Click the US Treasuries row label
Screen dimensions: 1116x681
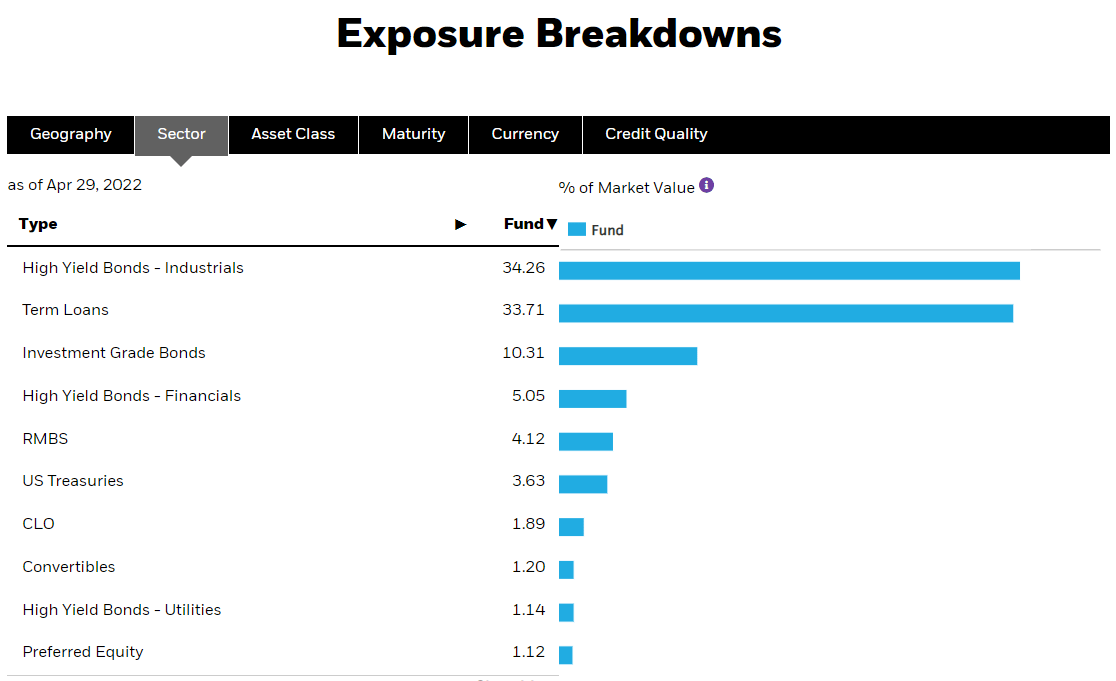(73, 481)
